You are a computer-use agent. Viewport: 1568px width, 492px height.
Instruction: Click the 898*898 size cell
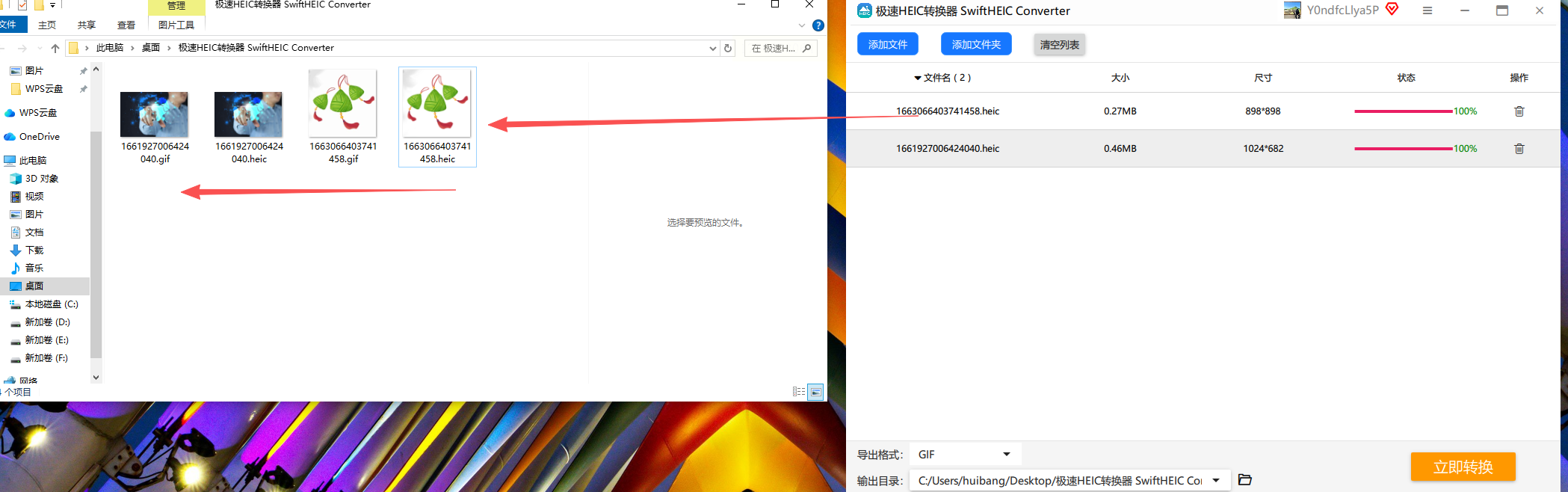point(1262,111)
